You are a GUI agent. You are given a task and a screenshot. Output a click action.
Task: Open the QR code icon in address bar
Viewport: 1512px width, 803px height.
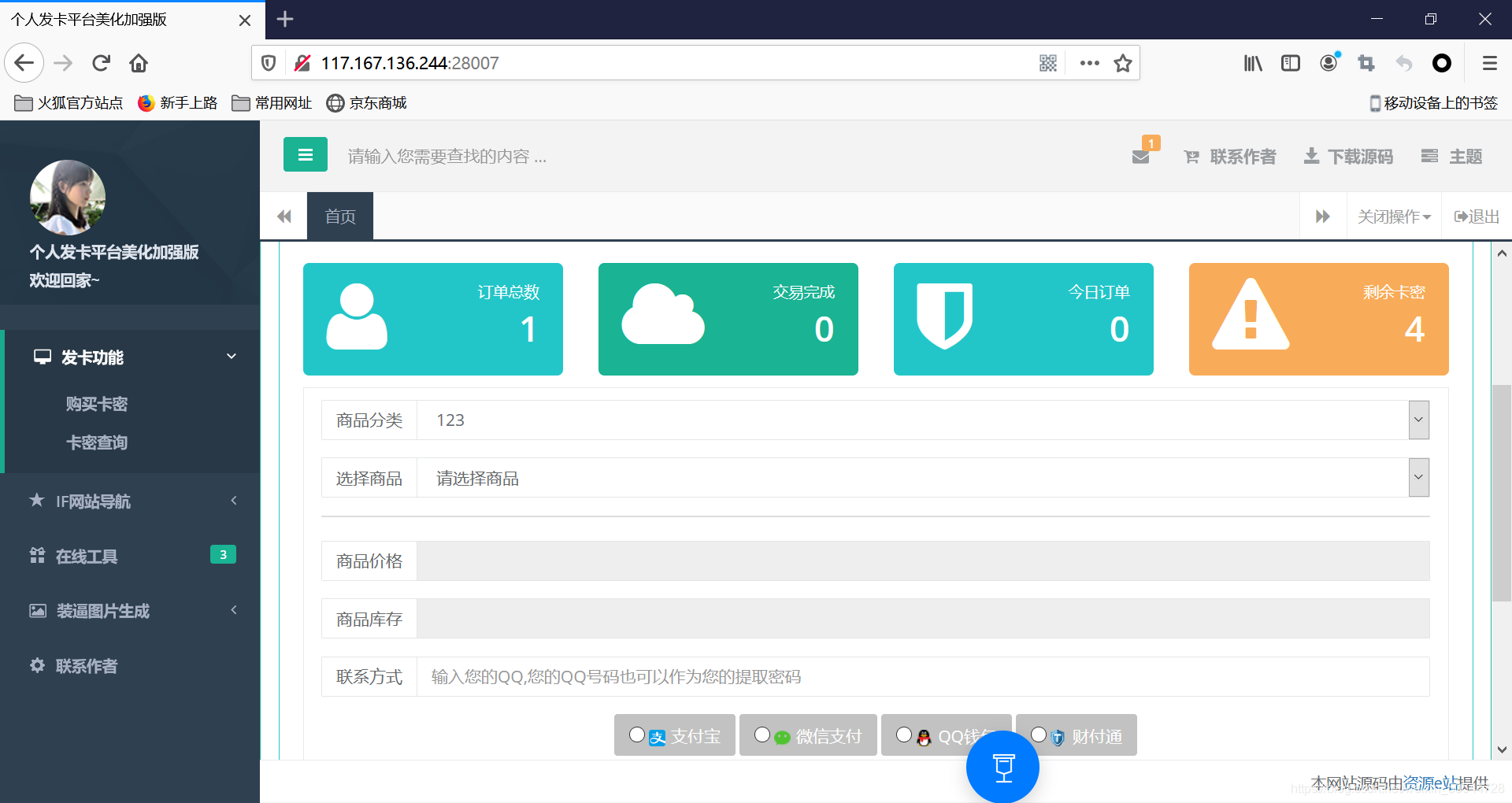[1048, 63]
